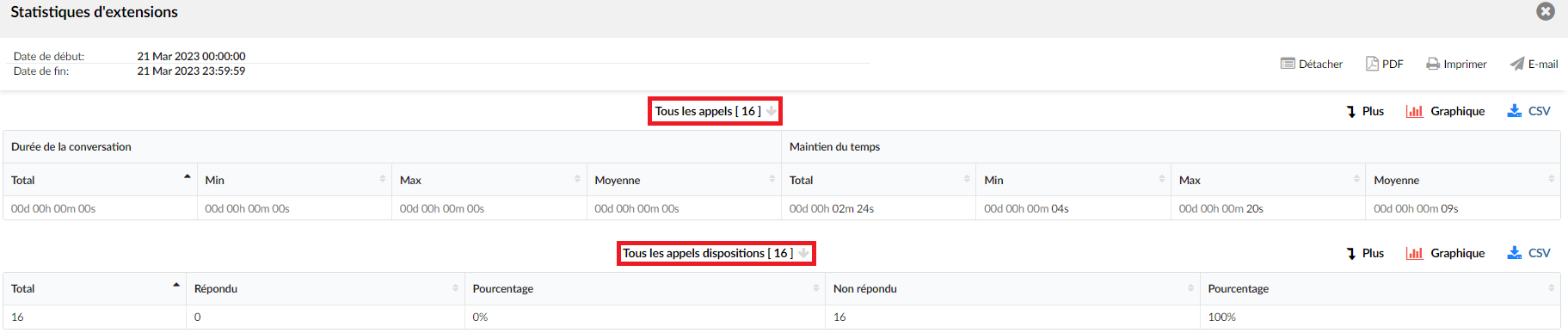Sort by Pourcentage column next to Non répondu

1380,288
